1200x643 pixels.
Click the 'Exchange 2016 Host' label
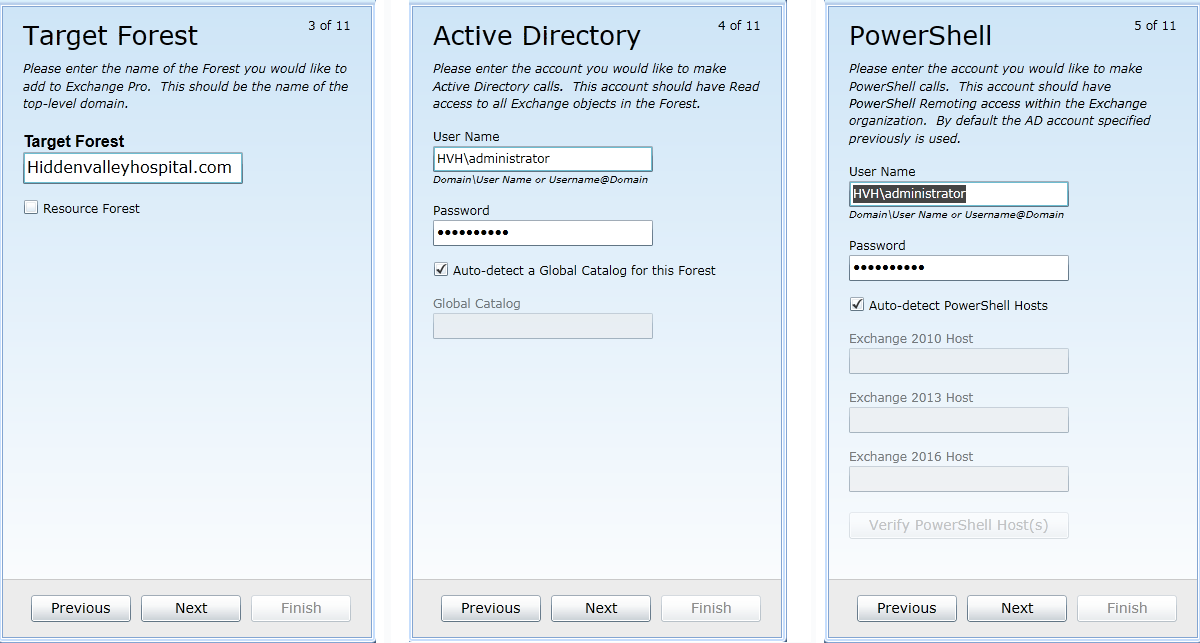pos(911,456)
